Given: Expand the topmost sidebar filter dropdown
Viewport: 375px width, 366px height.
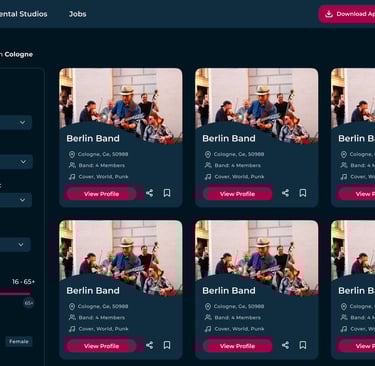Looking at the screenshot, I should pos(16,123).
